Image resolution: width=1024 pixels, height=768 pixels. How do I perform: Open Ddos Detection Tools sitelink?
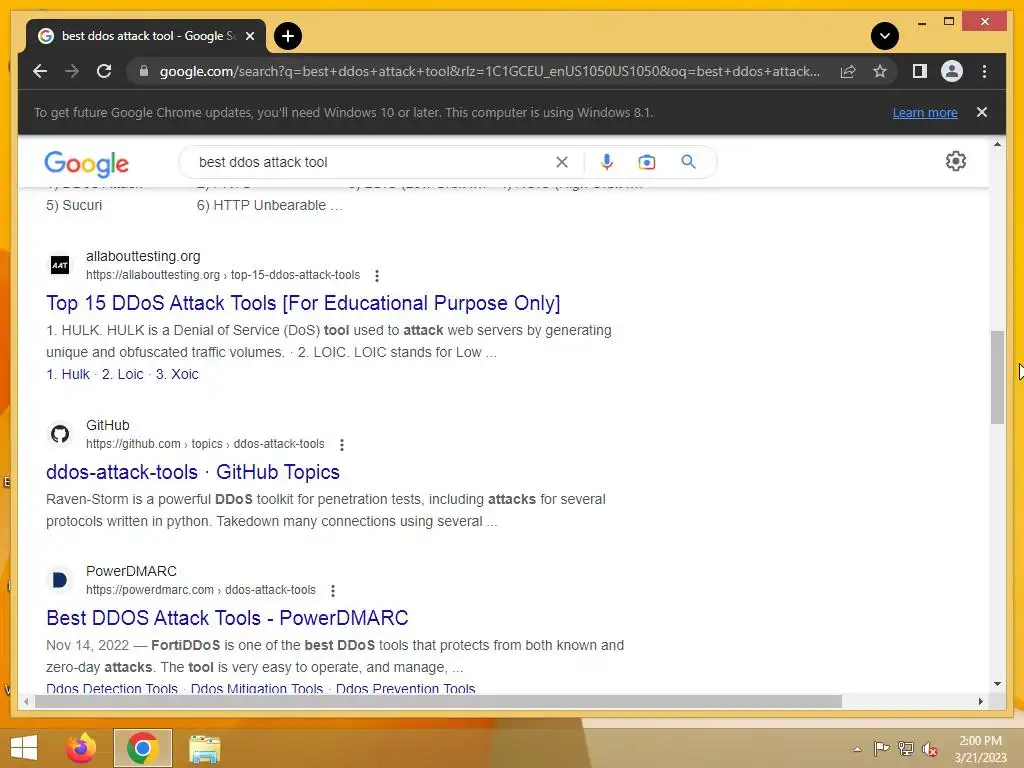click(x=112, y=688)
